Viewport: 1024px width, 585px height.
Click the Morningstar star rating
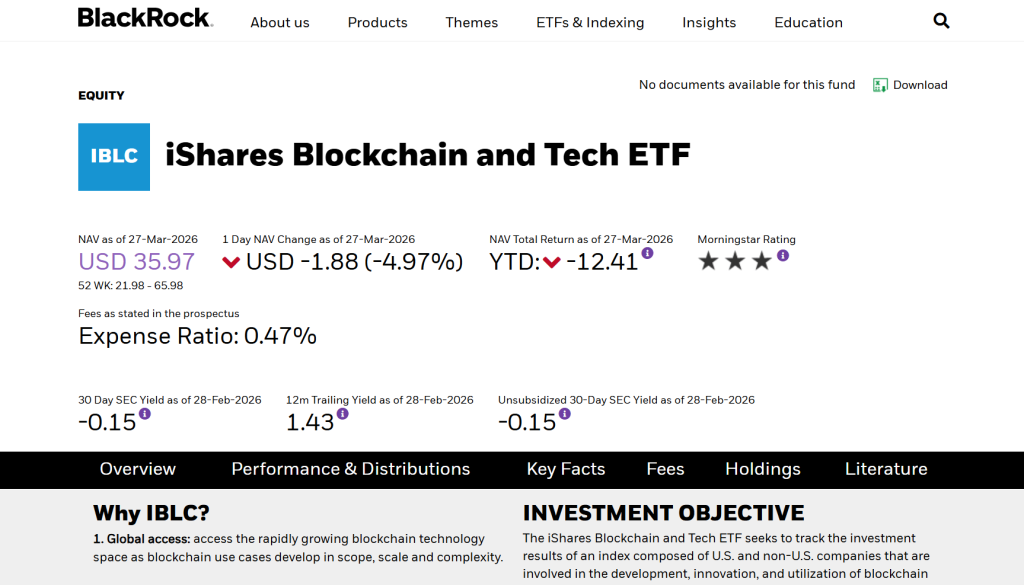pyautogui.click(x=735, y=262)
